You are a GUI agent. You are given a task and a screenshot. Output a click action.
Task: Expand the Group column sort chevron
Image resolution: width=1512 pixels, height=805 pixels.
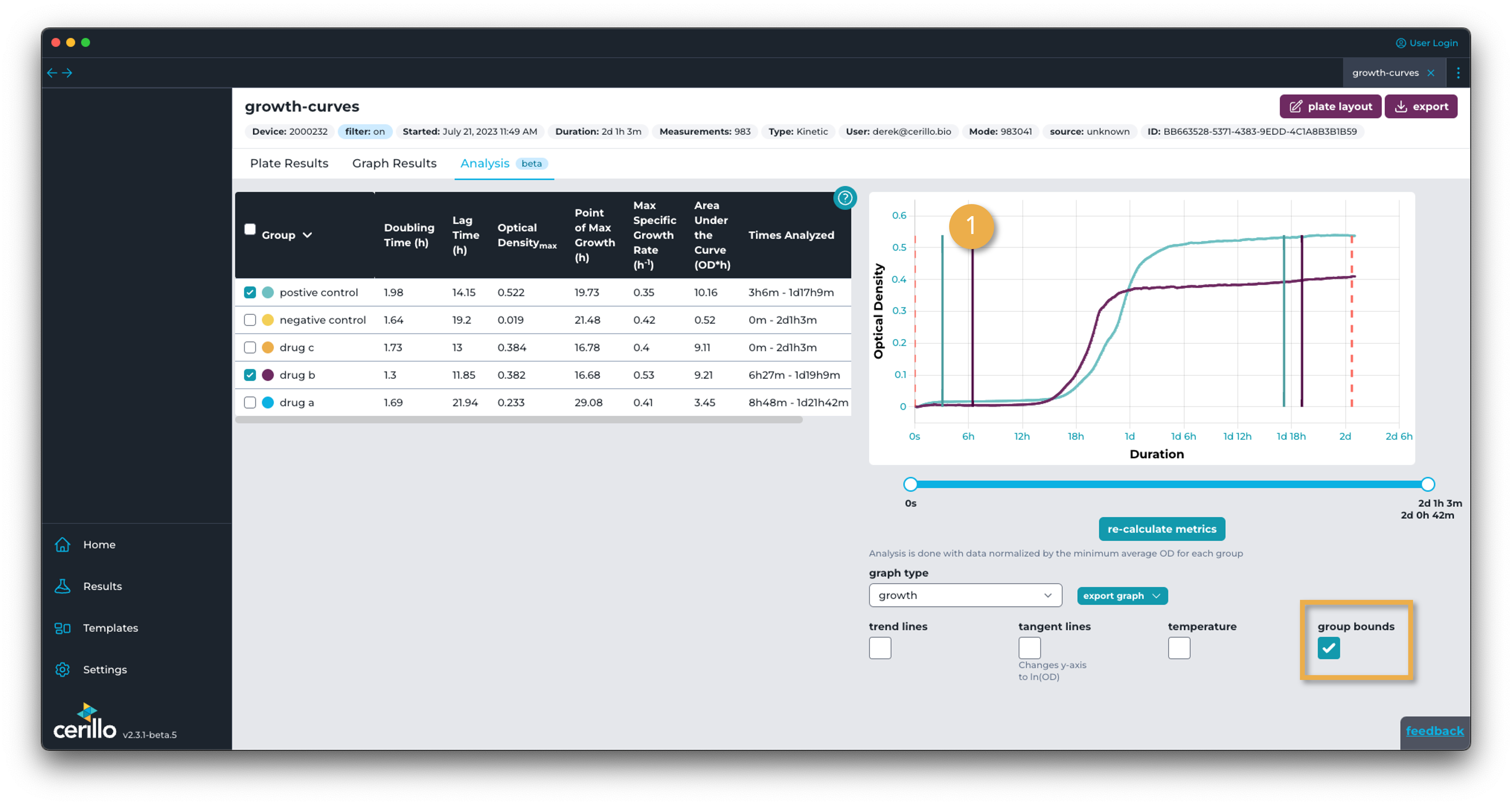[307, 235]
